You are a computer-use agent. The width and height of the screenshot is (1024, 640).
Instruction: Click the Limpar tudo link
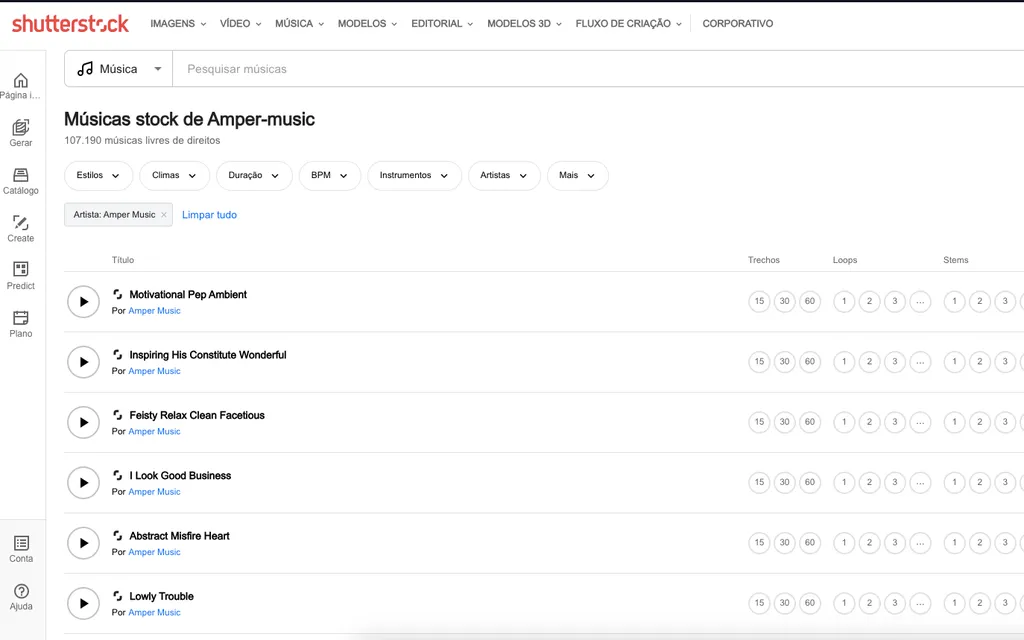point(209,215)
